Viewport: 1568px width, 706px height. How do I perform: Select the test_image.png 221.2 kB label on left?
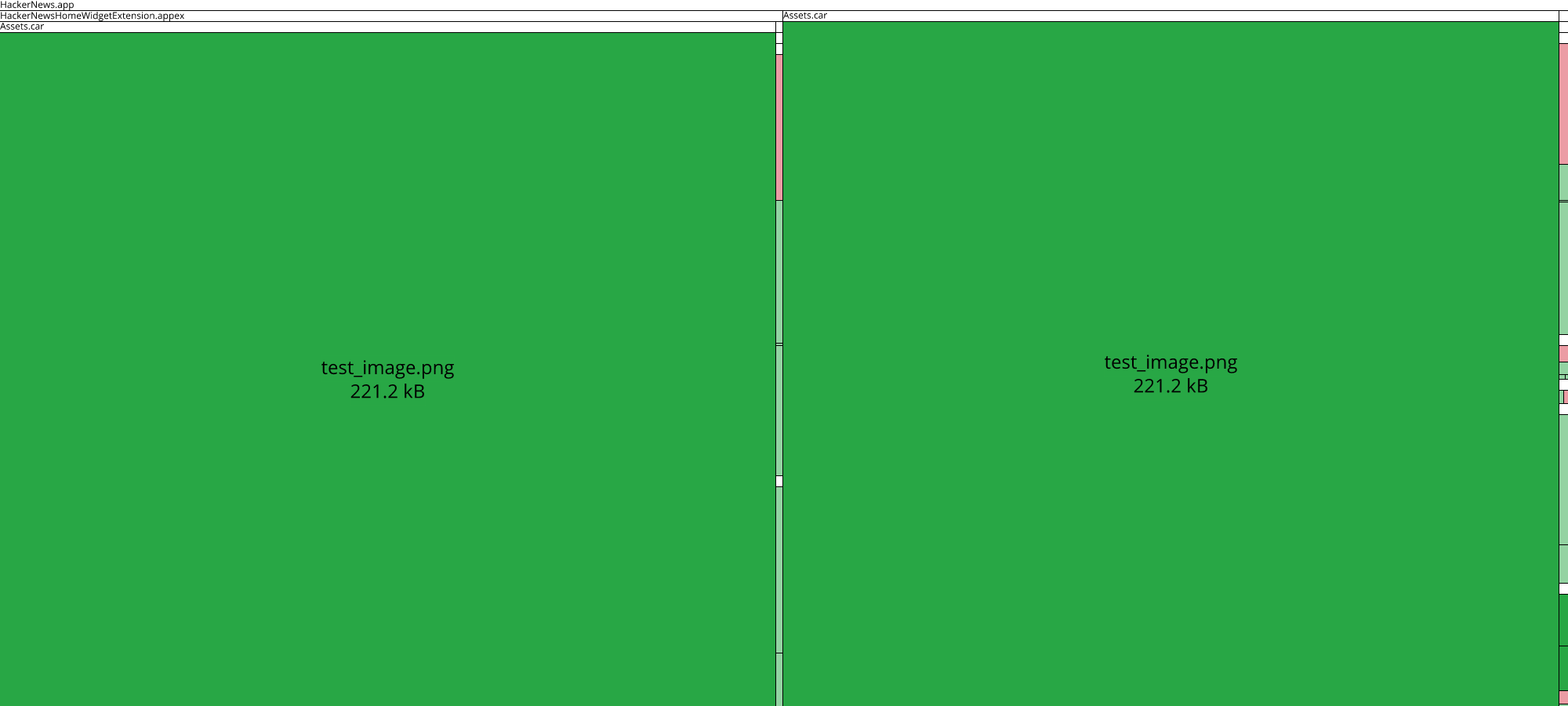point(387,380)
